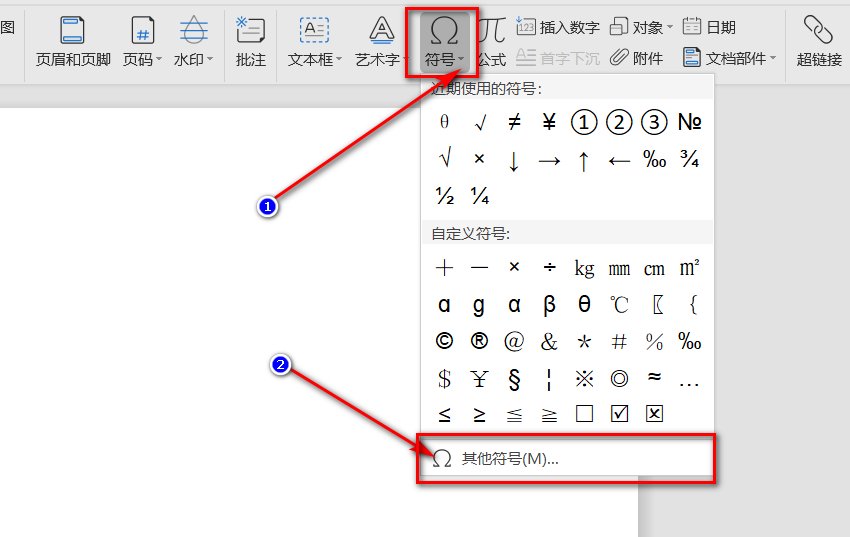The width and height of the screenshot is (850, 537).
Task: Insert the № numero symbol
Action: tap(690, 122)
